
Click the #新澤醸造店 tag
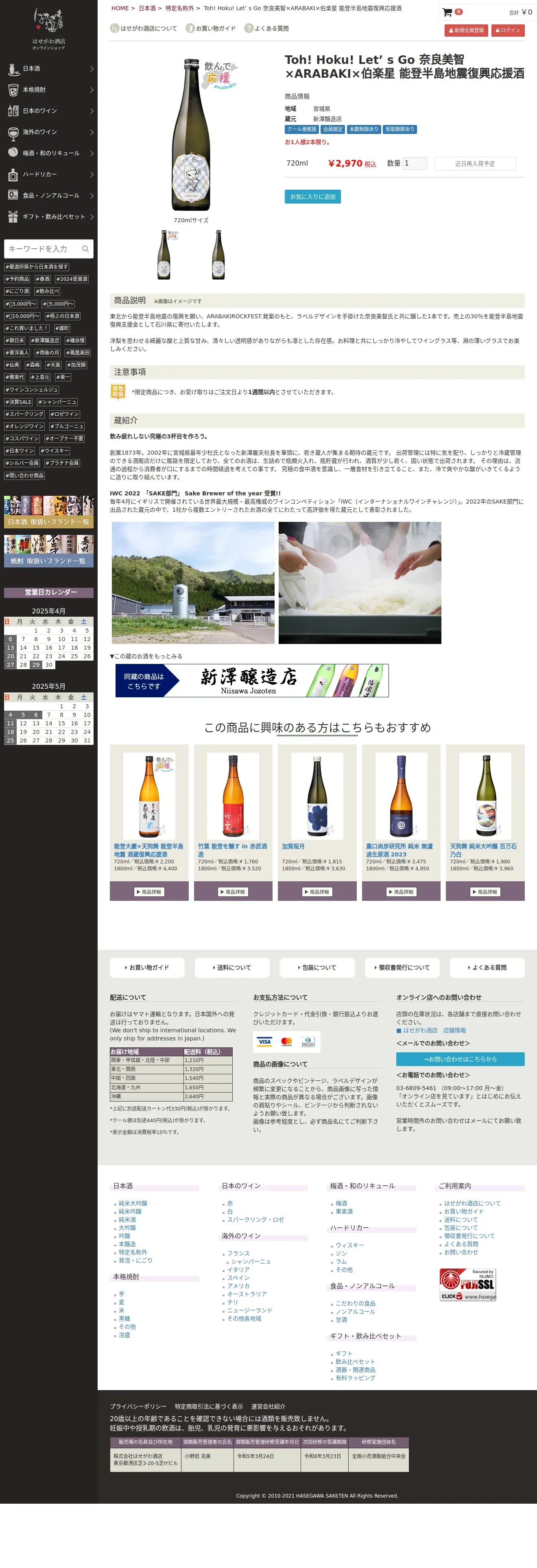[46, 340]
